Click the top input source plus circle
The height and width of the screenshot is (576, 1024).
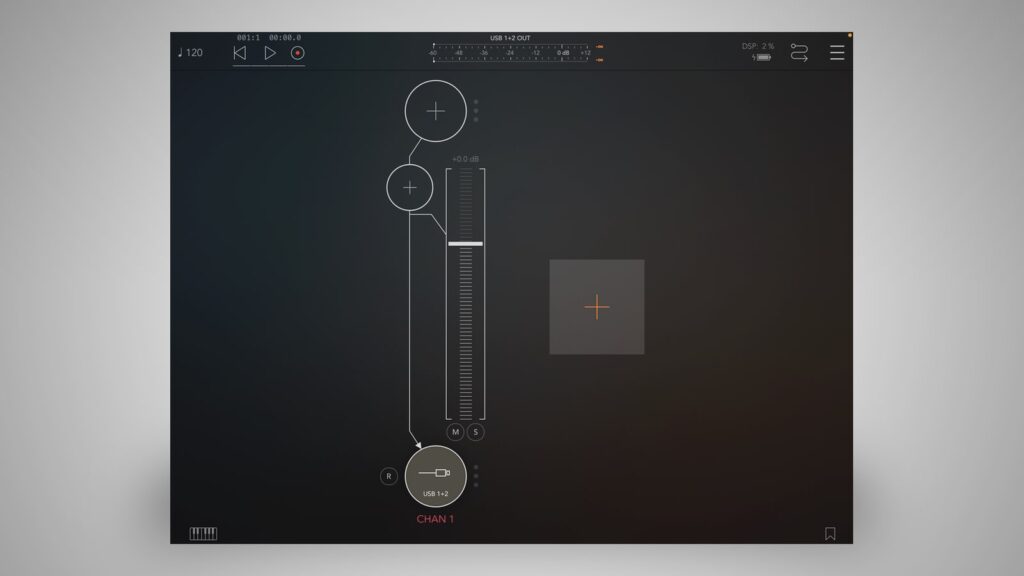click(435, 111)
